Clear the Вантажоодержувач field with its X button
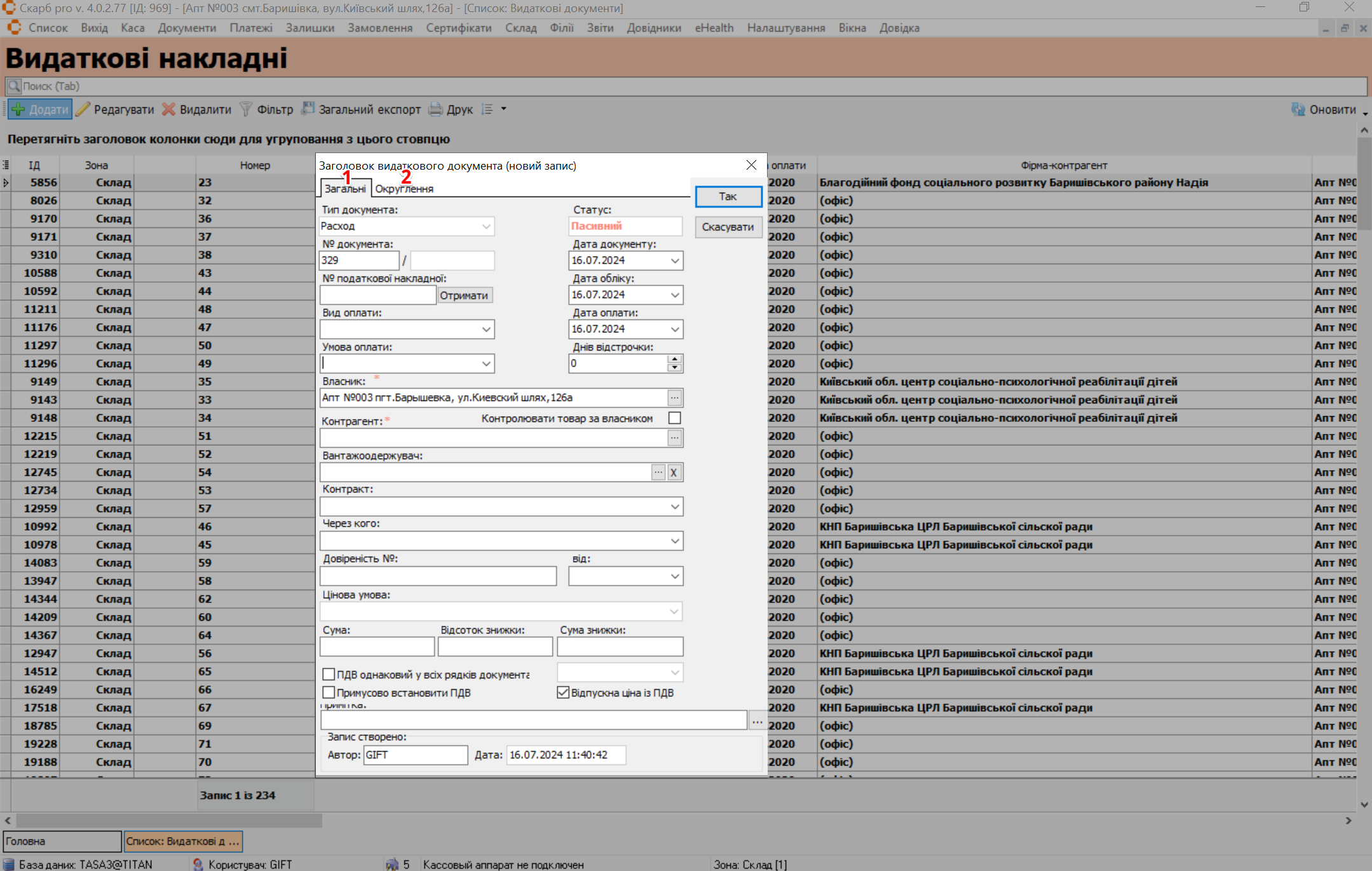Image resolution: width=1372 pixels, height=871 pixels. [674, 472]
